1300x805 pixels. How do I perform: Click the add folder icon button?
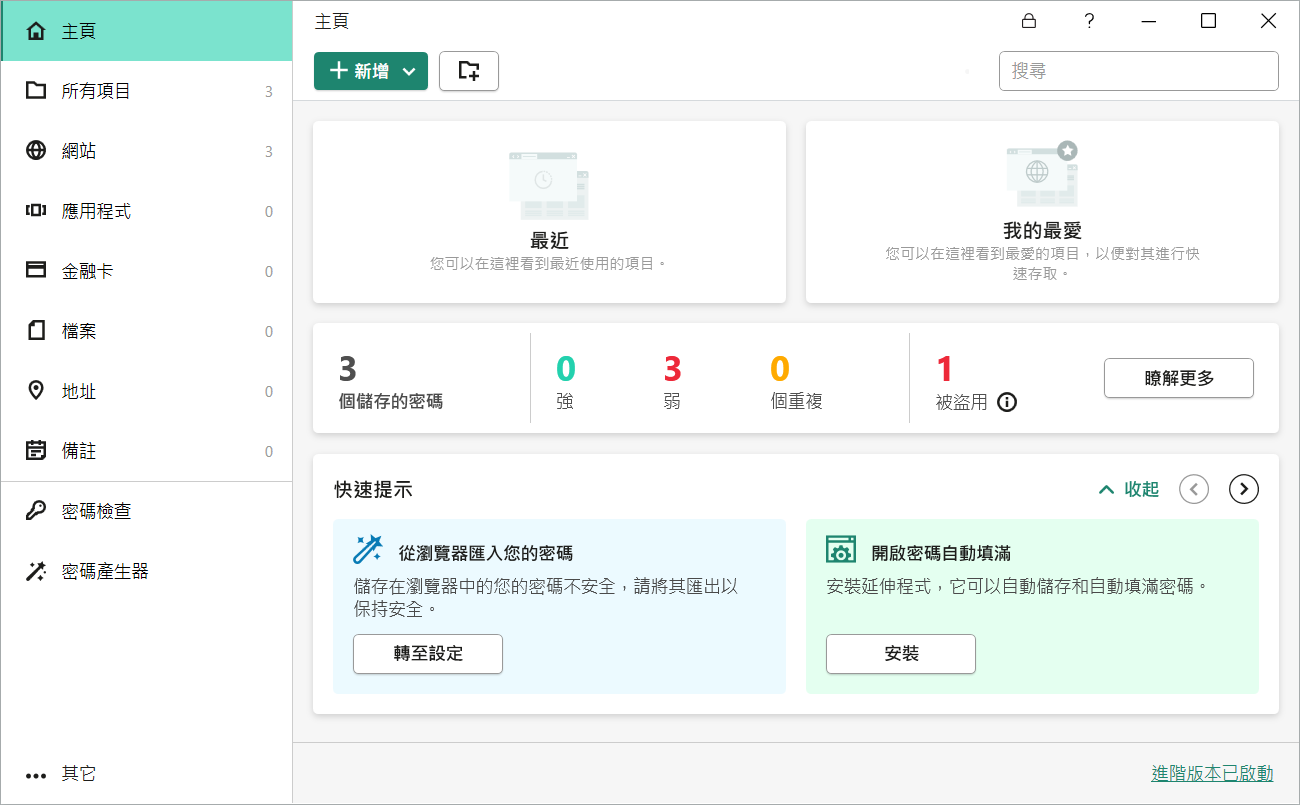[468, 71]
